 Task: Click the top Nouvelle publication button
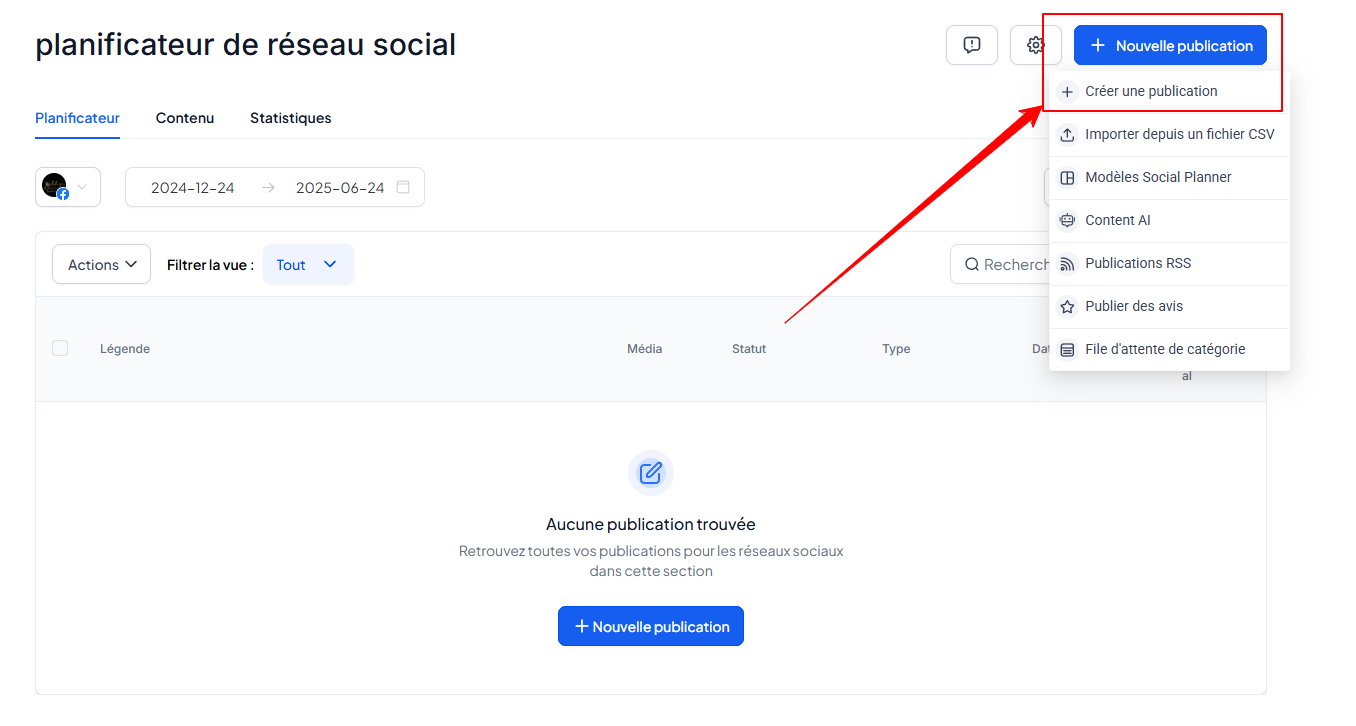(1170, 45)
